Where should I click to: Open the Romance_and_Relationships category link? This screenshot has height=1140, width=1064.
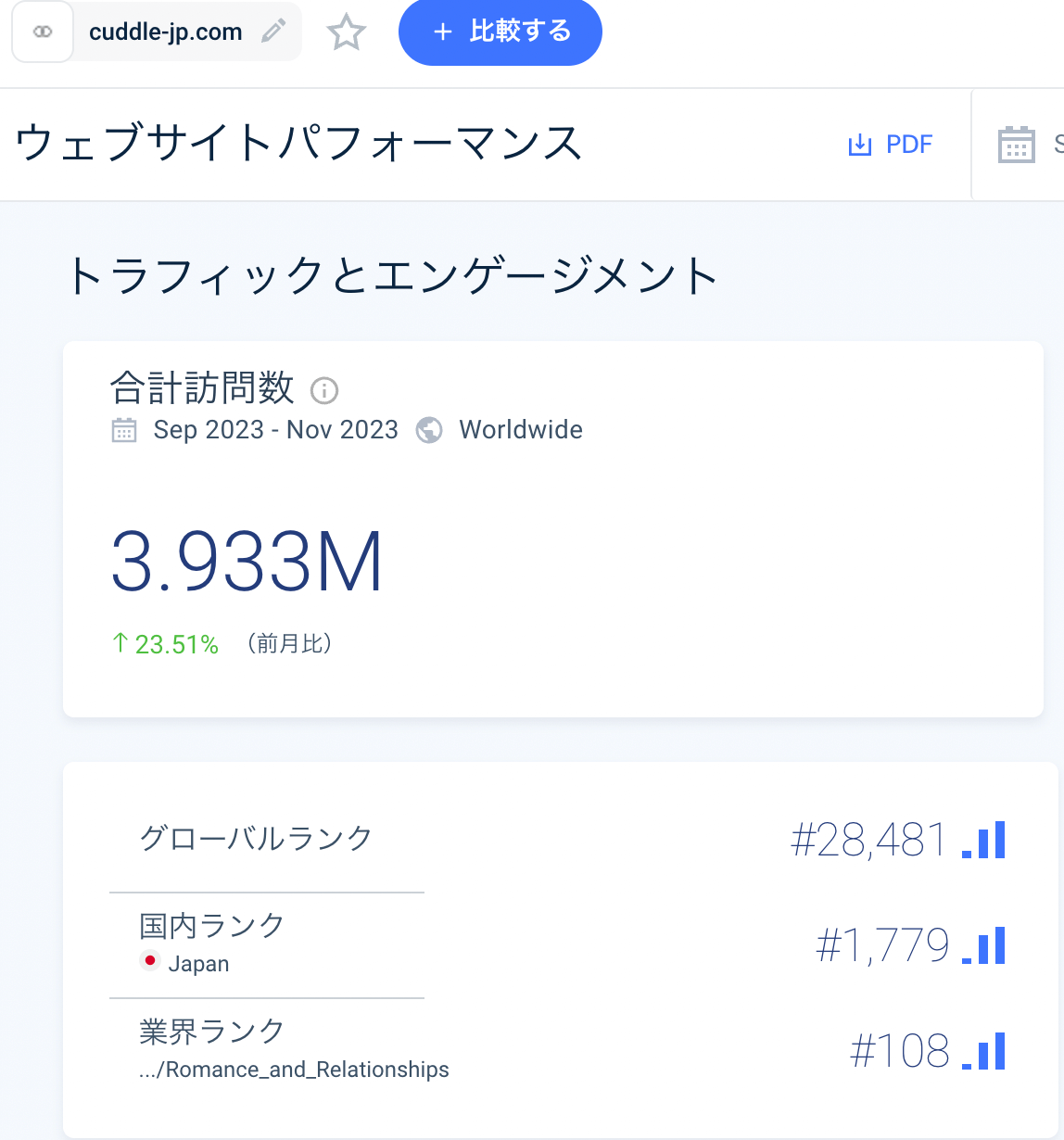tap(294, 1070)
